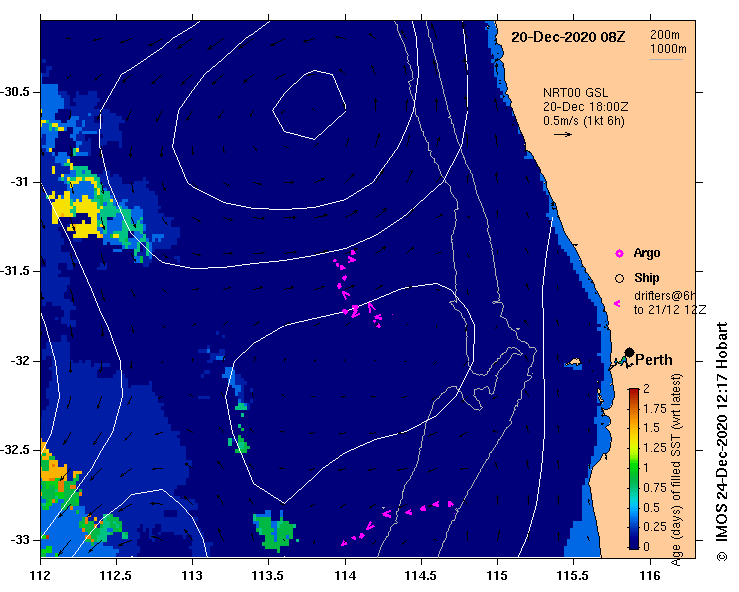Click the colorbar value 0.75
This screenshot has height=592, width=739.
pos(655,487)
